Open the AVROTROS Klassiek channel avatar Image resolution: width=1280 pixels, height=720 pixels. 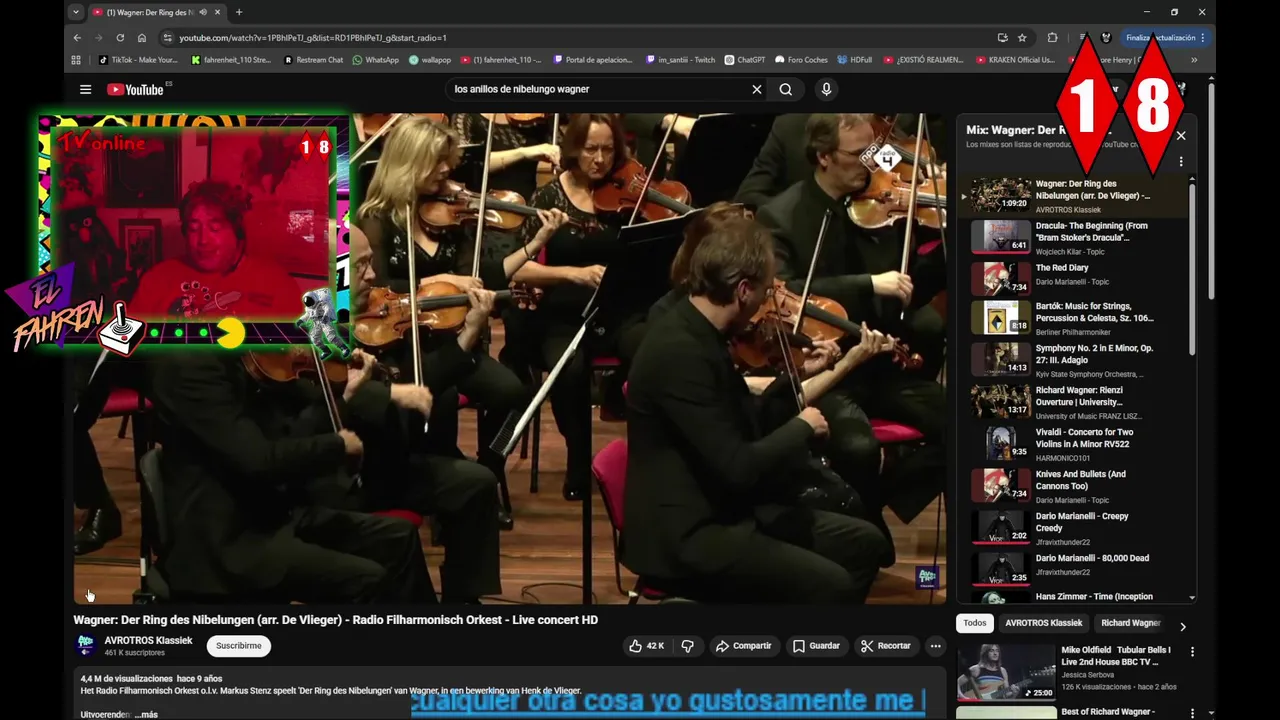[86, 645]
